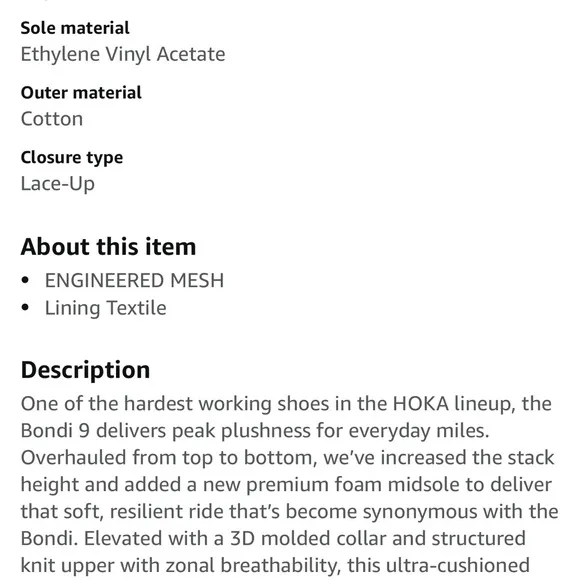
Task: Click the Lining Textile bullet text
Action: (x=105, y=308)
